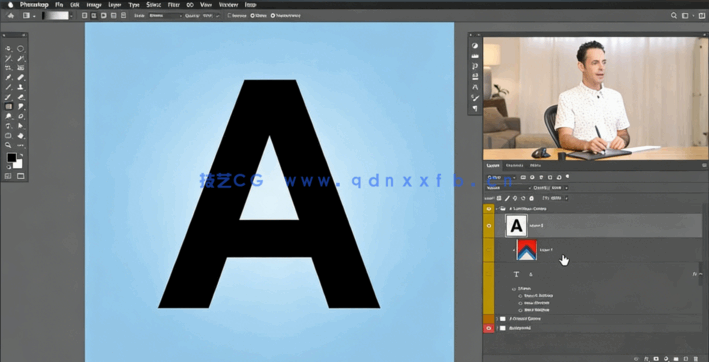Link layers with the chain icon
Image resolution: width=709 pixels, height=362 pixels.
(637, 358)
